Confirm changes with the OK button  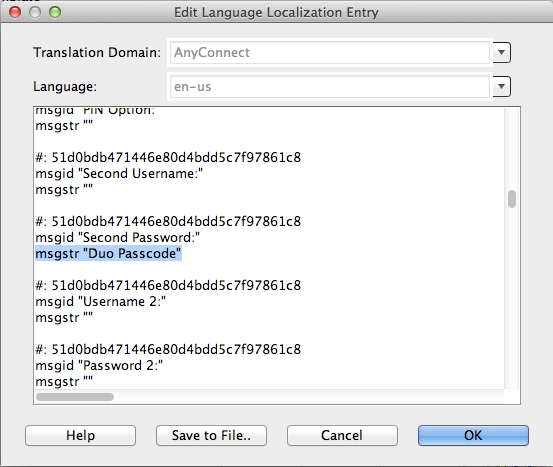point(473,435)
